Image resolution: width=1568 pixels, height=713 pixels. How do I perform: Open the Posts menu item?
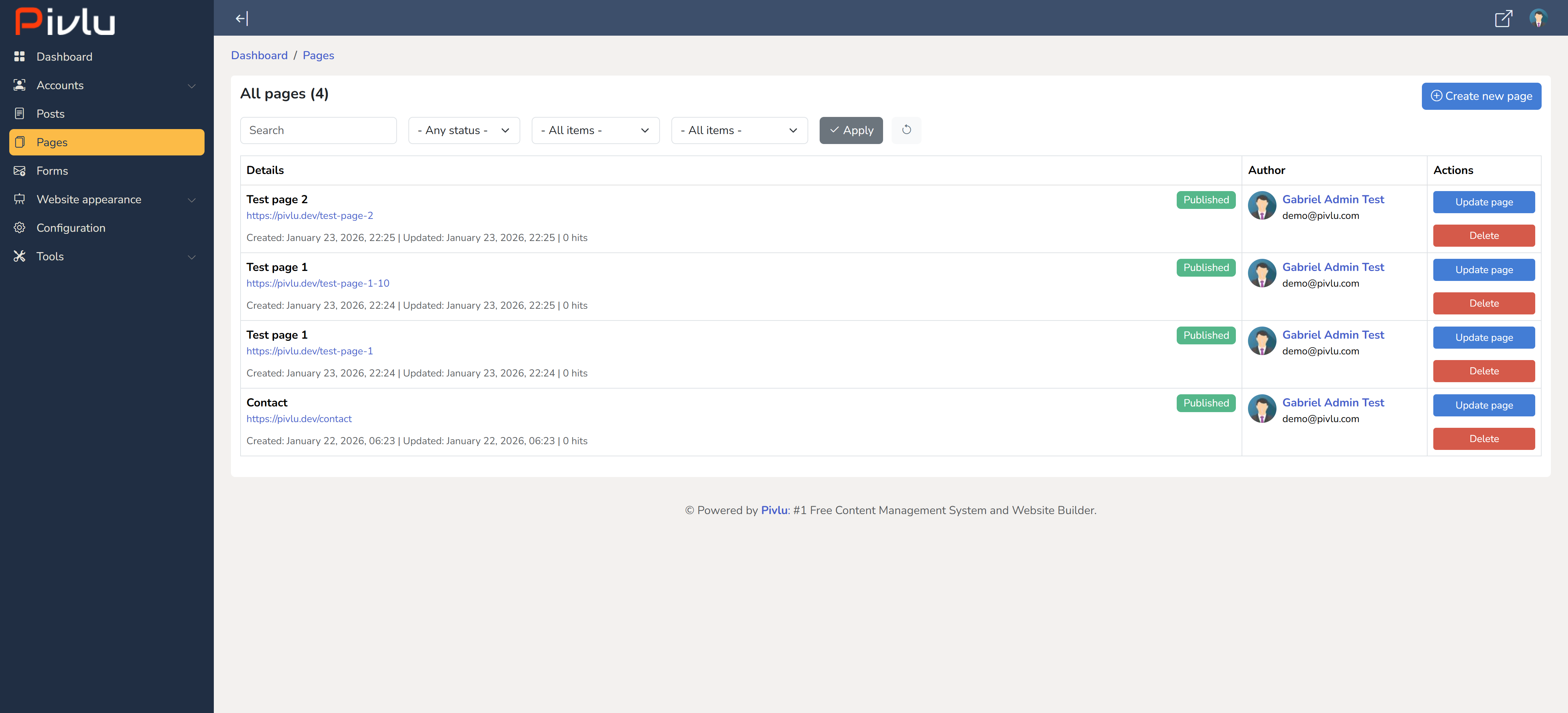(51, 114)
